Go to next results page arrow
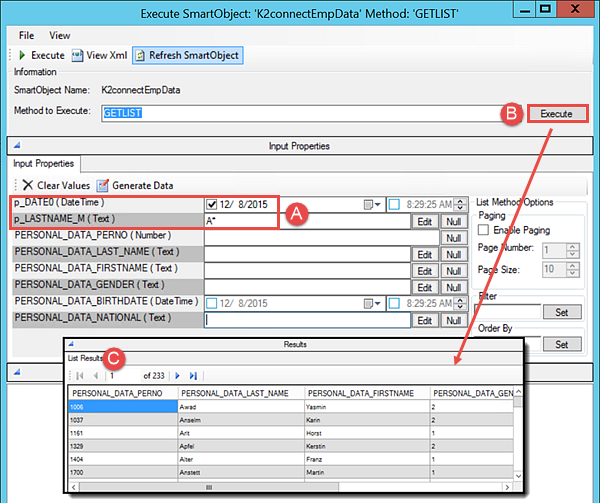The image size is (600, 503). (178, 375)
